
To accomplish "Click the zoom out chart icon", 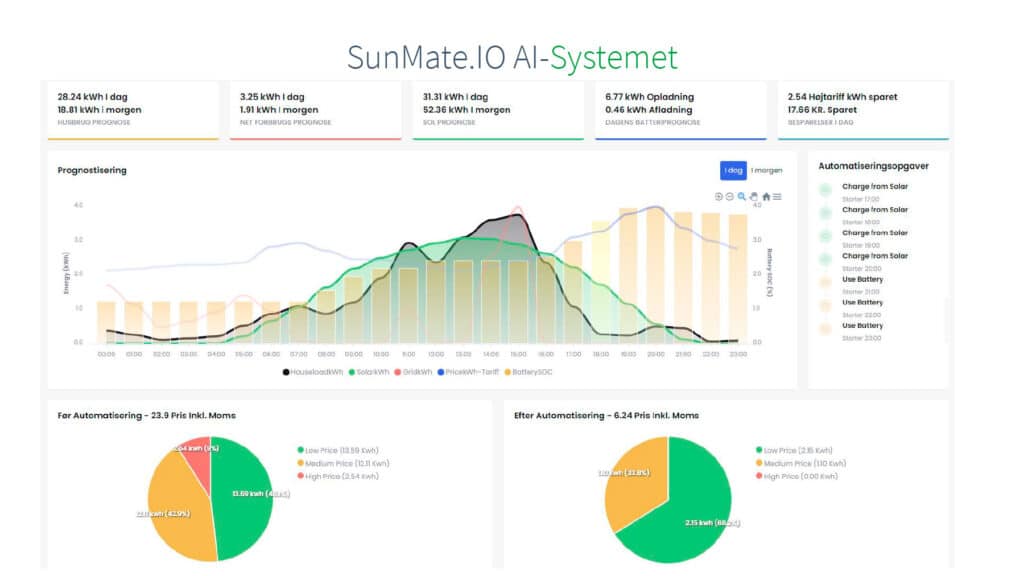I will [729, 196].
